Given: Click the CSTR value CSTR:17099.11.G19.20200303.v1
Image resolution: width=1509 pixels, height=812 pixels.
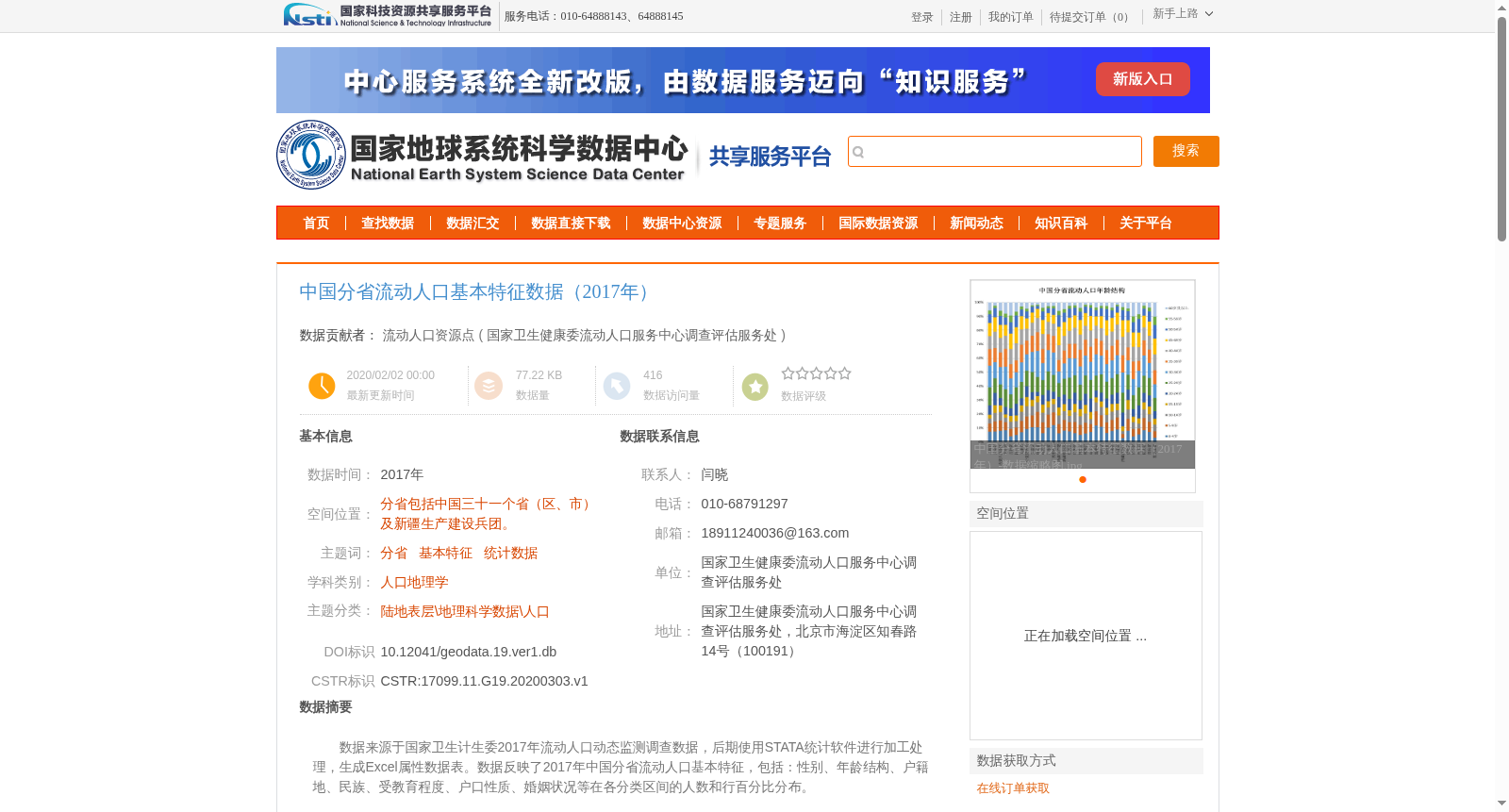Looking at the screenshot, I should coord(484,681).
